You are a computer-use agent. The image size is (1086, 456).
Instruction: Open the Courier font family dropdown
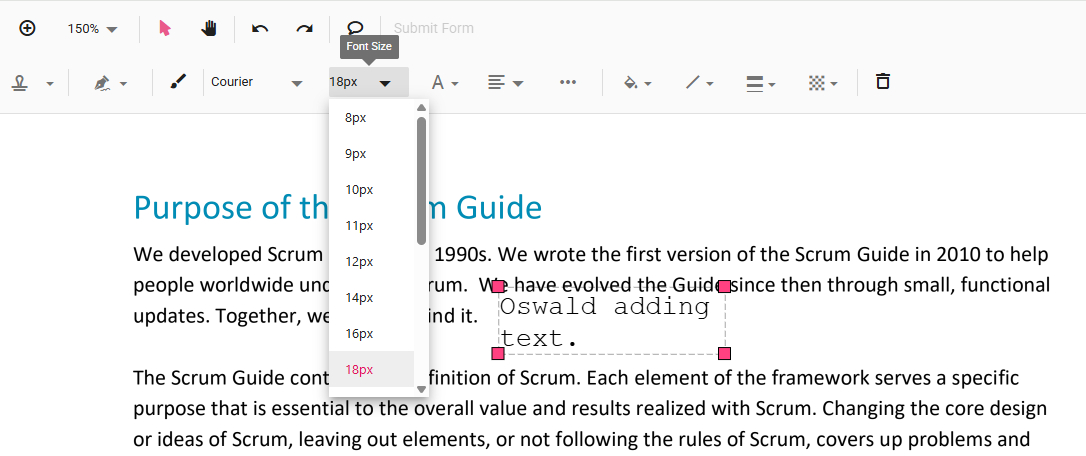point(257,82)
